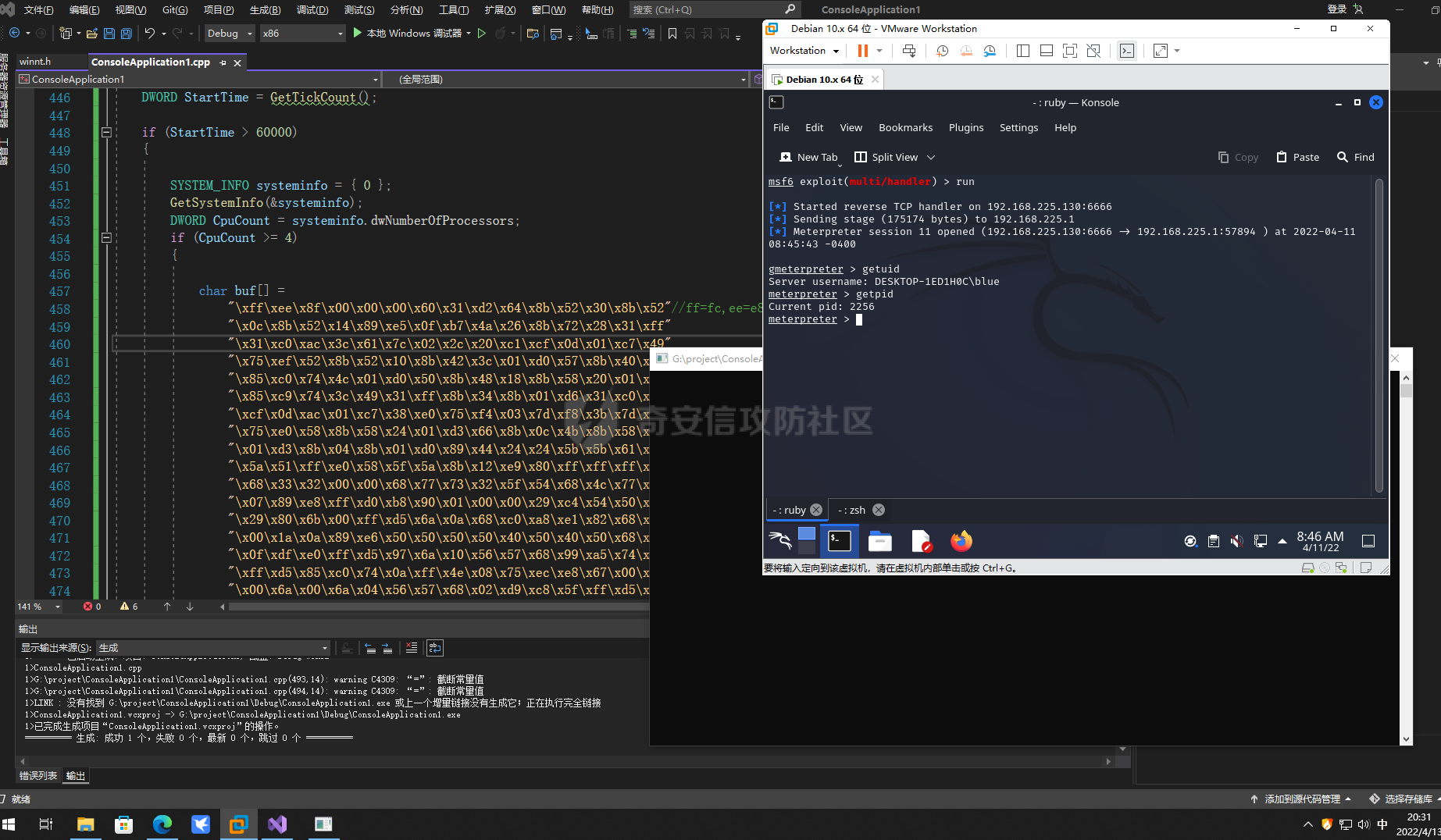Screen dimensions: 1441x840
Task: Suspend the VM with the pause icon
Action: click(863, 51)
